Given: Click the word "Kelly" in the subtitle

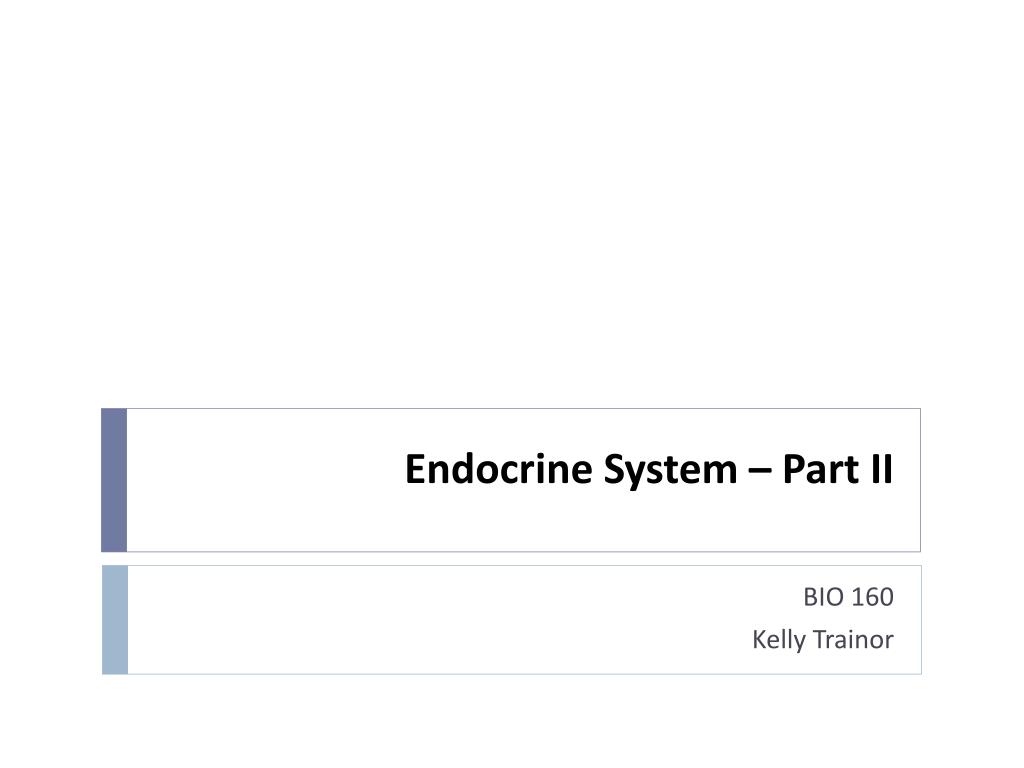Looking at the screenshot, I should click(778, 640).
